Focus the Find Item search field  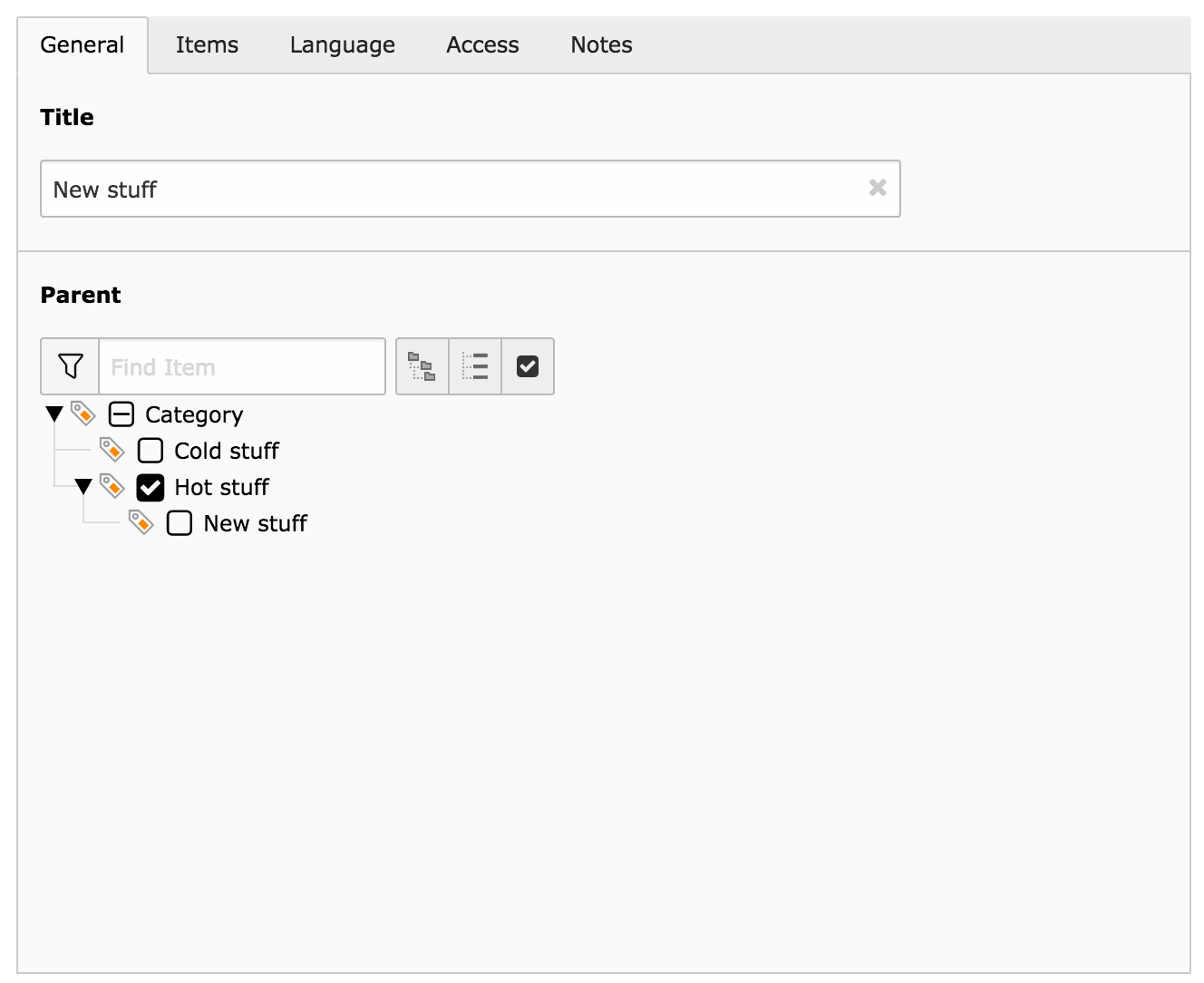pyautogui.click(x=242, y=366)
